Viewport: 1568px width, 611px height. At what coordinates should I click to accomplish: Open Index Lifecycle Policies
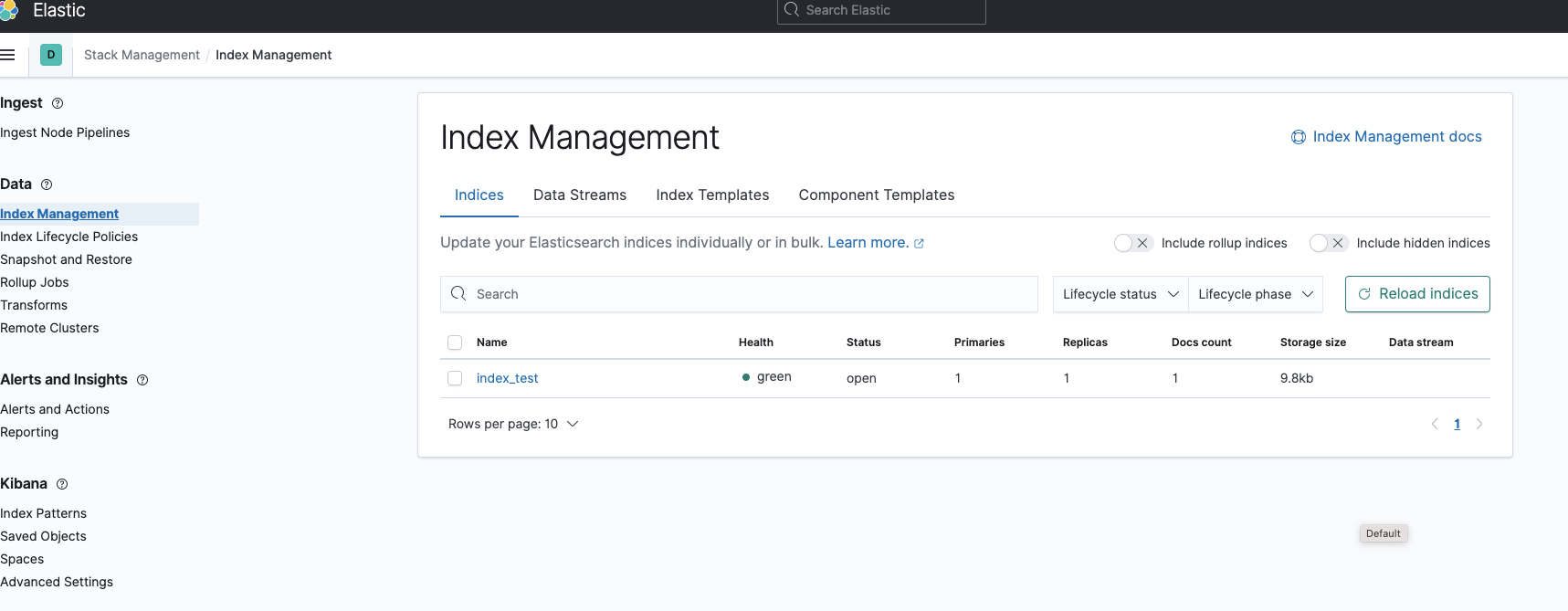(x=69, y=237)
